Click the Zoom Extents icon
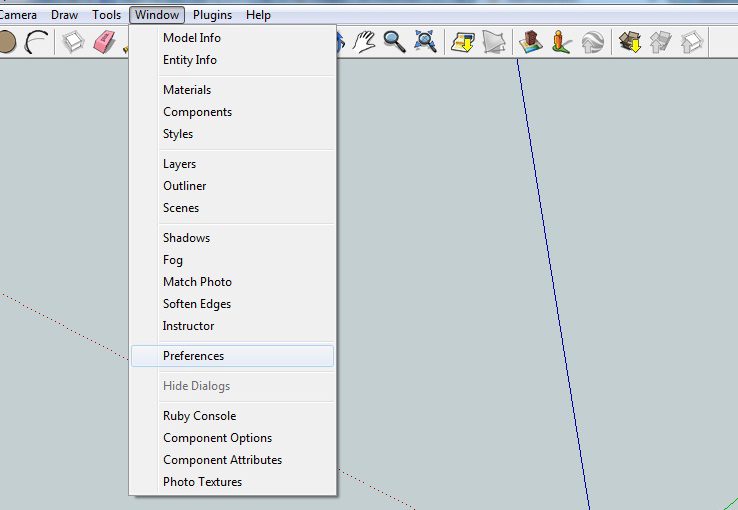738x510 pixels. [426, 42]
